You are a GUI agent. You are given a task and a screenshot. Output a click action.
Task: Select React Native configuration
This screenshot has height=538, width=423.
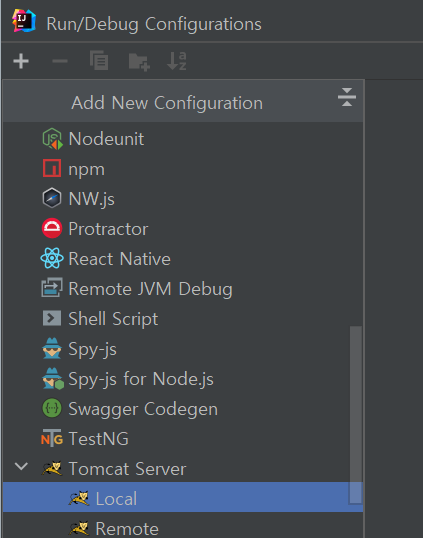[x=183, y=258]
